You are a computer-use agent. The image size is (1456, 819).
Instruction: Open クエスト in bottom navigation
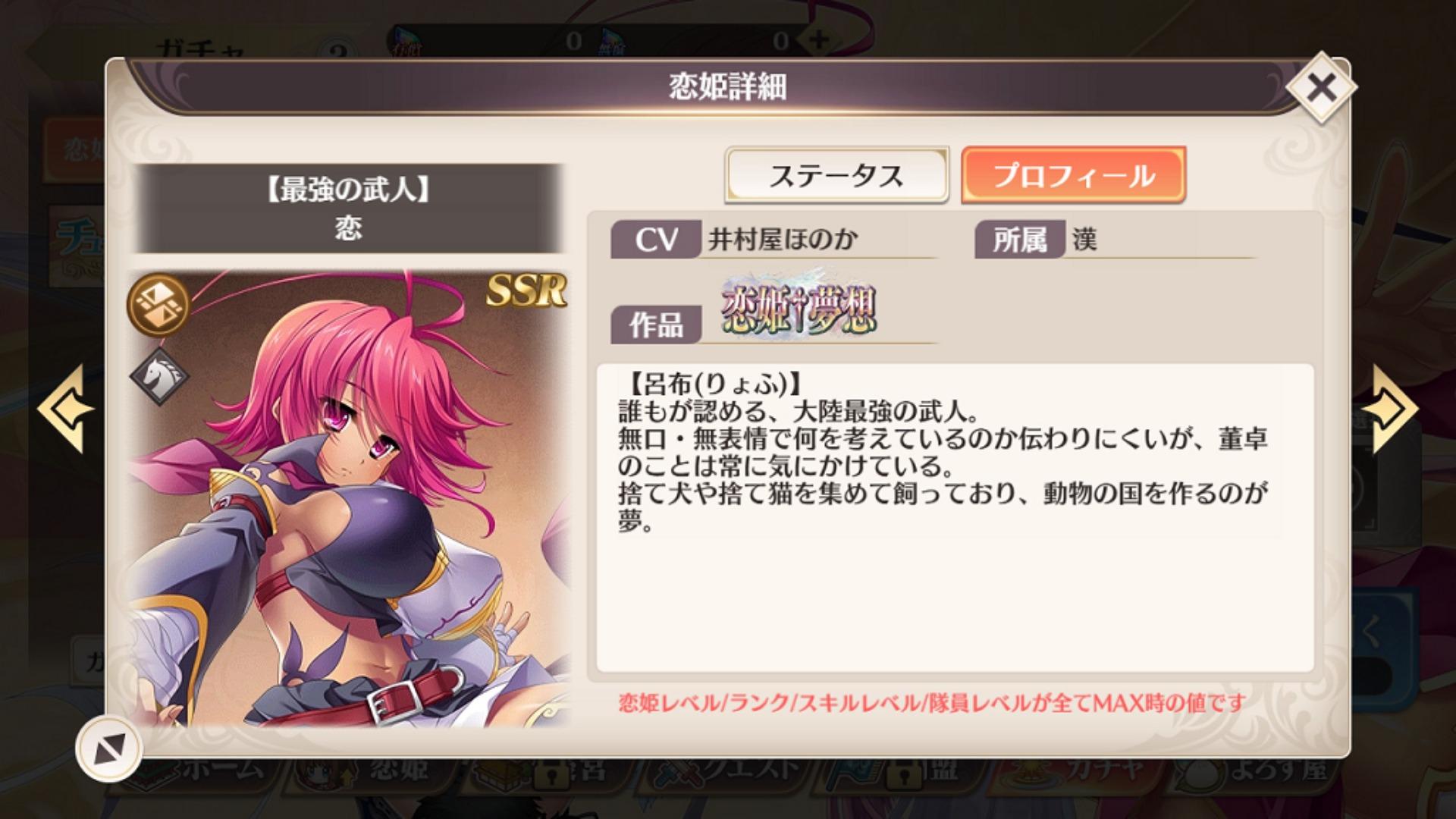[x=730, y=770]
